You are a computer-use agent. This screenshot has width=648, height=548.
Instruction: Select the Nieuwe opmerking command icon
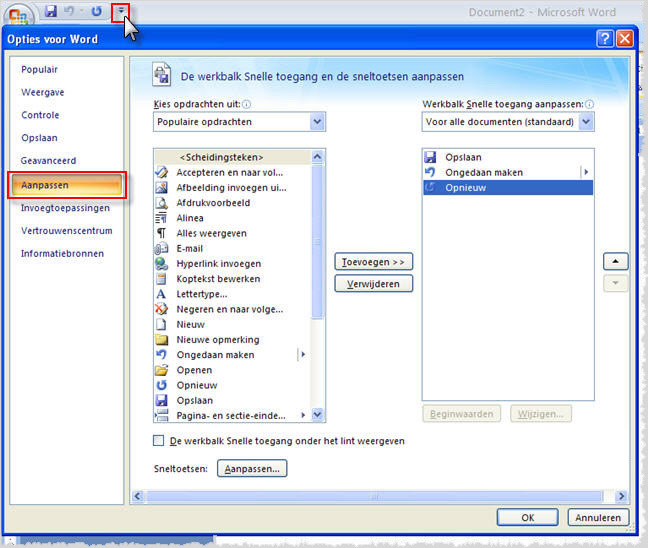click(161, 340)
